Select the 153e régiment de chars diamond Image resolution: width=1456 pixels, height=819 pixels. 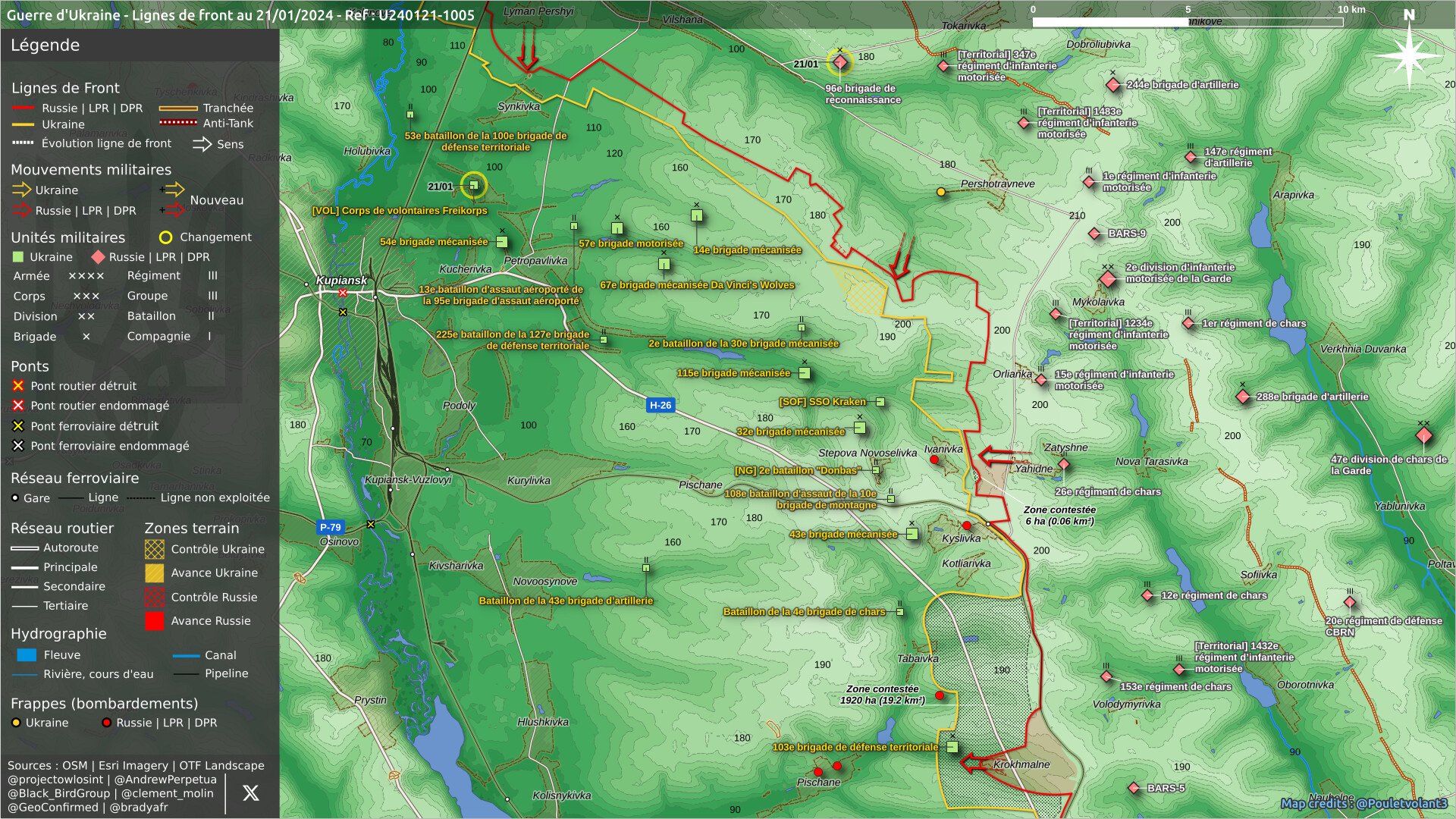[1106, 676]
